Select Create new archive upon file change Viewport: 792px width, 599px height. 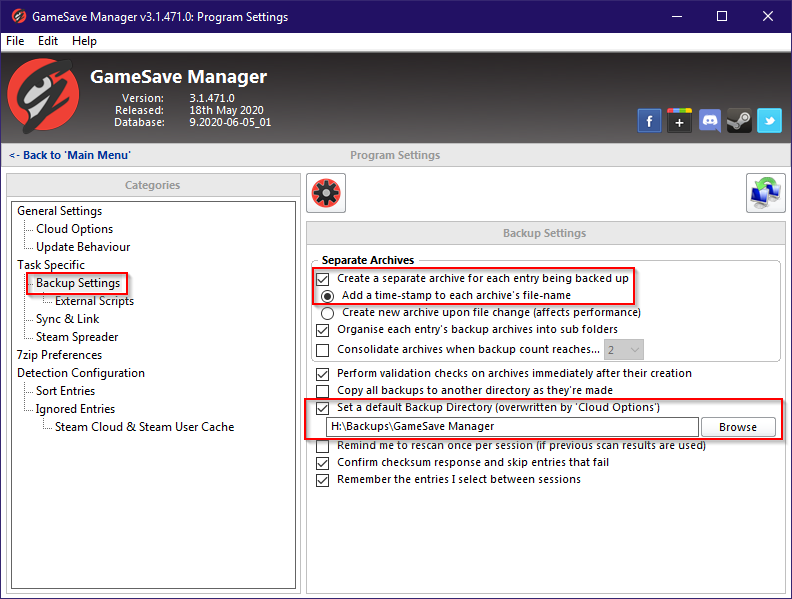click(327, 313)
